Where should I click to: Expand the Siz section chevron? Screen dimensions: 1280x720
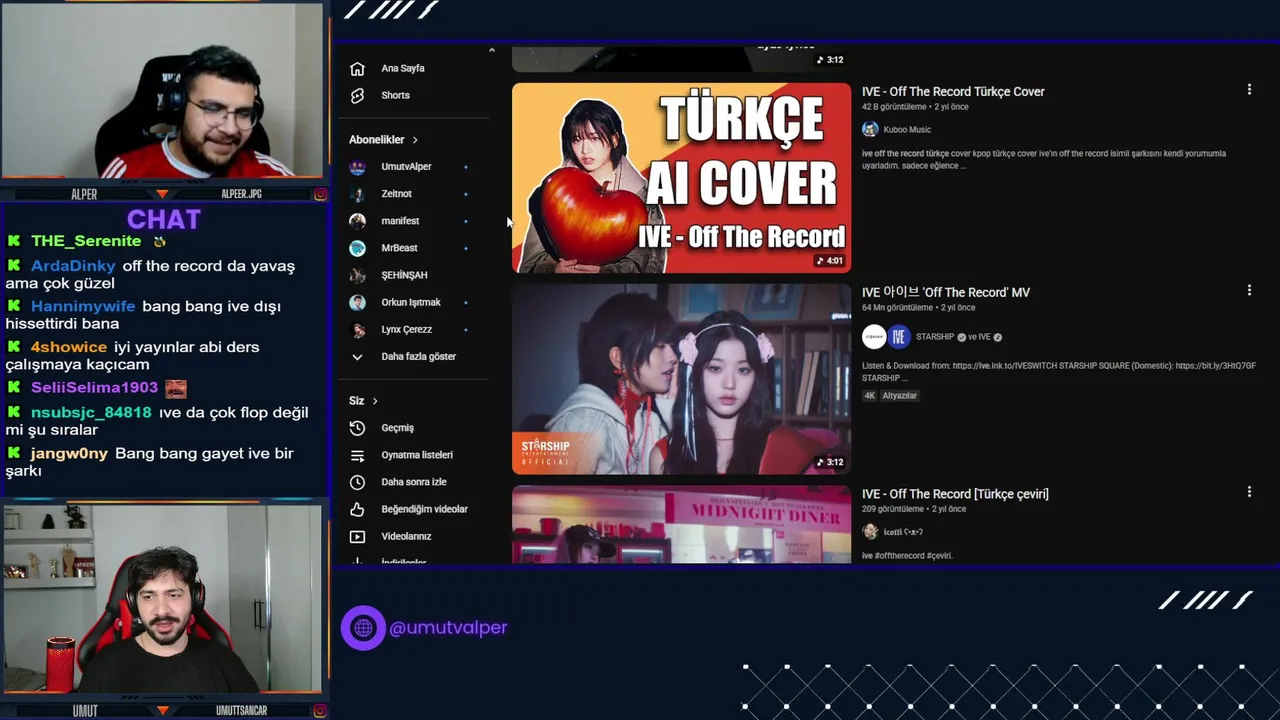[375, 401]
